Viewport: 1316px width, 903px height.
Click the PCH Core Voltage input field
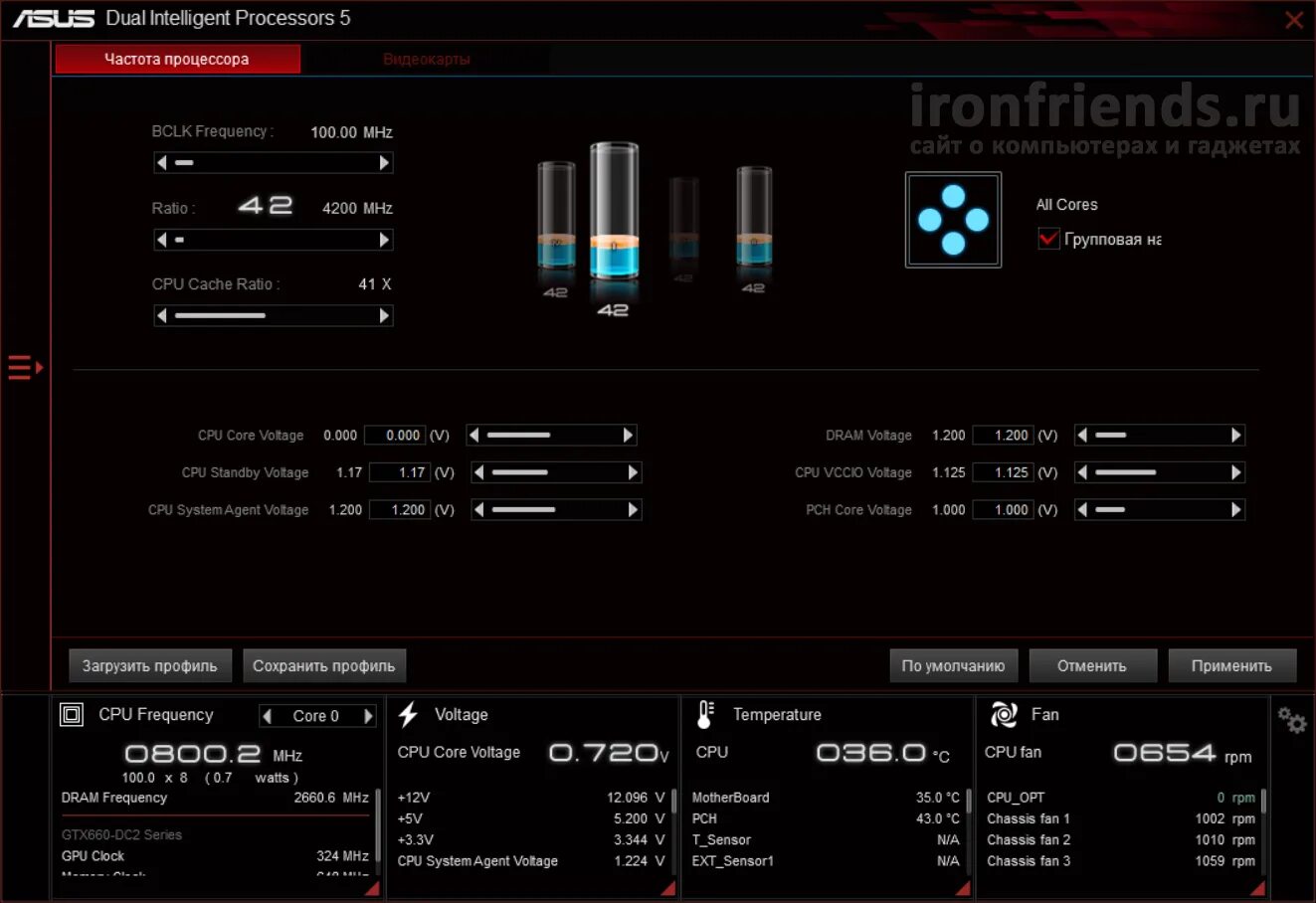(x=1004, y=509)
